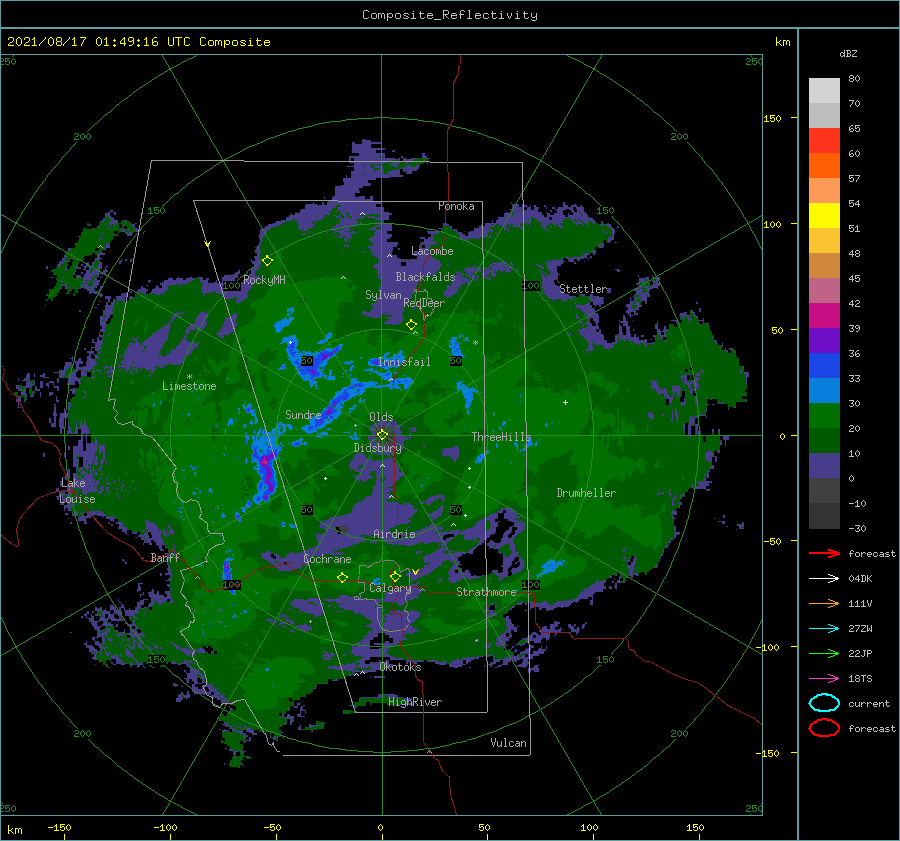Click yellow diamond marker below Cochrane label
Image resolution: width=900 pixels, height=841 pixels.
[x=342, y=577]
